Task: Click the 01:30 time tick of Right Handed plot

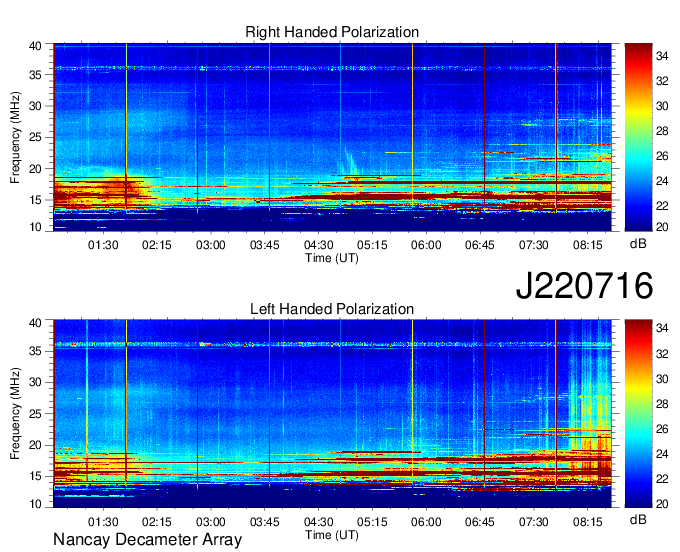Action: click(x=103, y=245)
